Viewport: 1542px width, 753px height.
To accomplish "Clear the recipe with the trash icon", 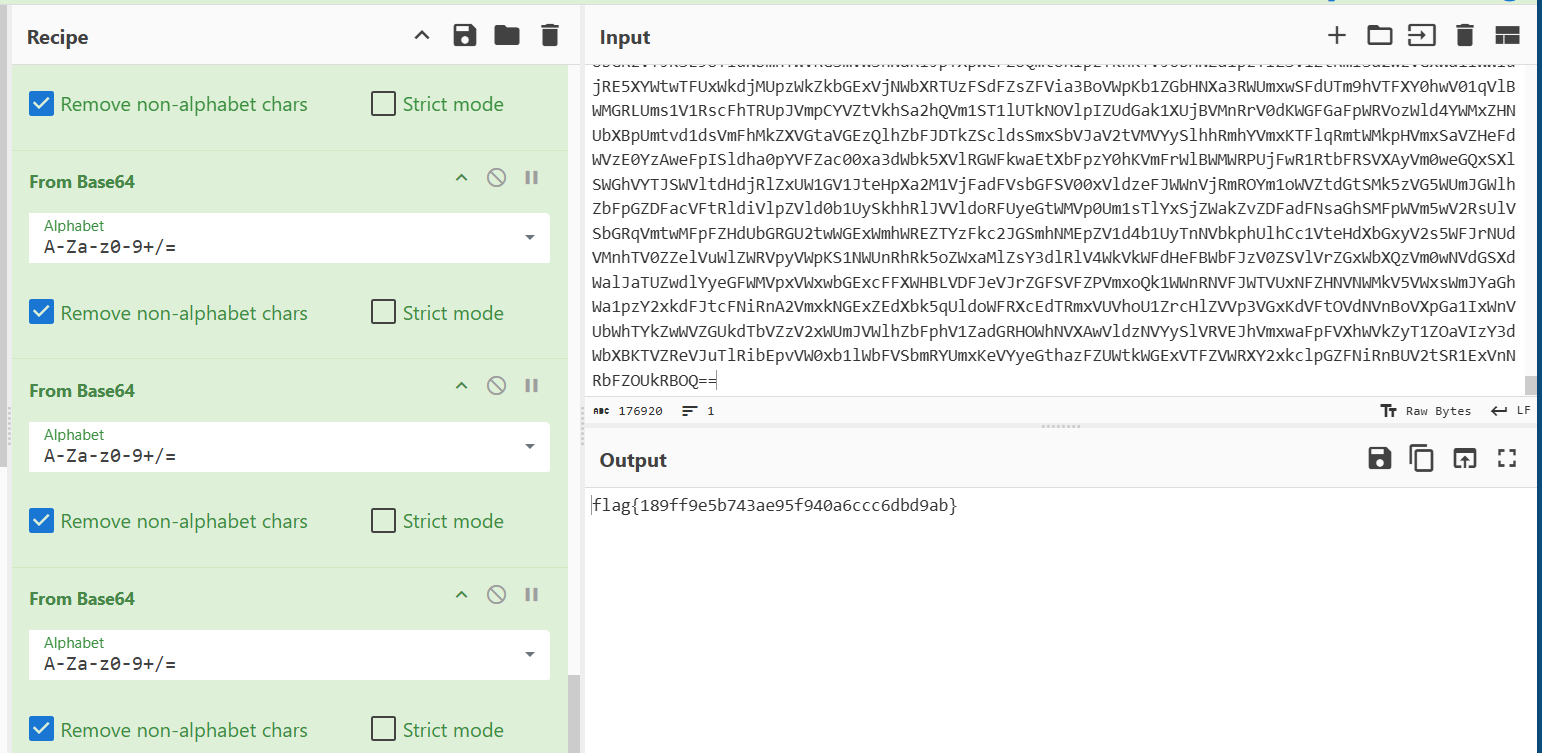I will (x=549, y=36).
